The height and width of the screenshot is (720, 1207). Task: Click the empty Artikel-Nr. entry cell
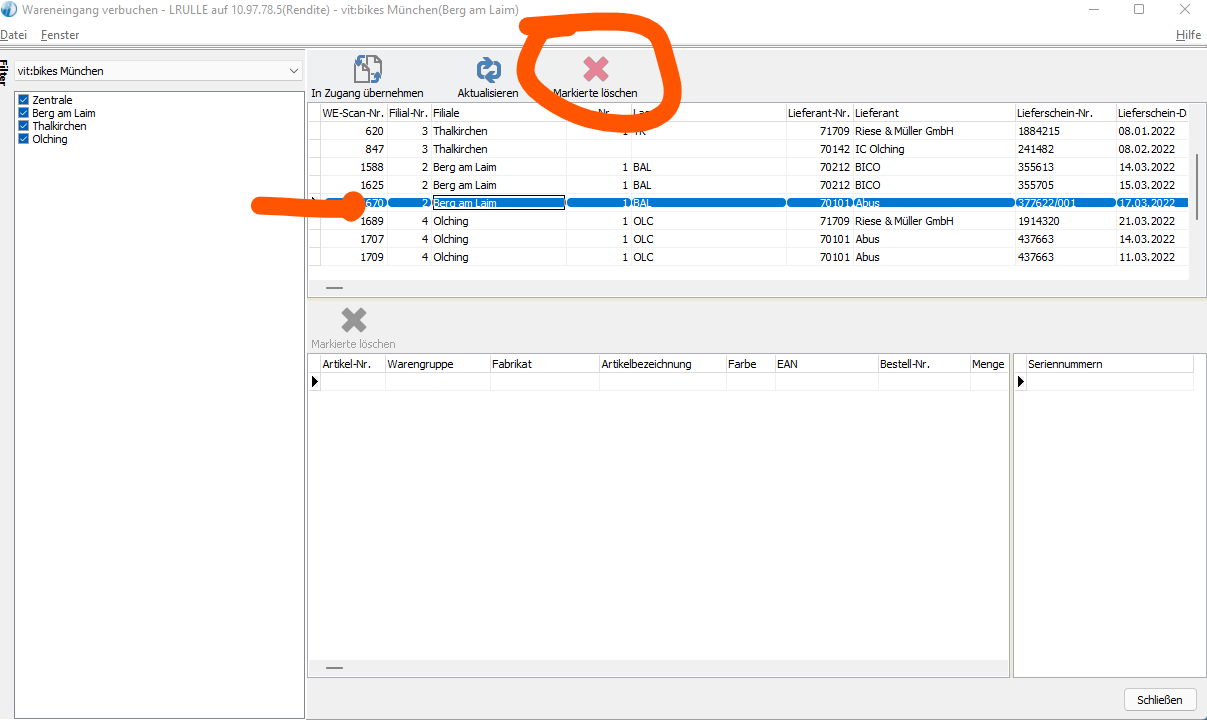[x=352, y=381]
